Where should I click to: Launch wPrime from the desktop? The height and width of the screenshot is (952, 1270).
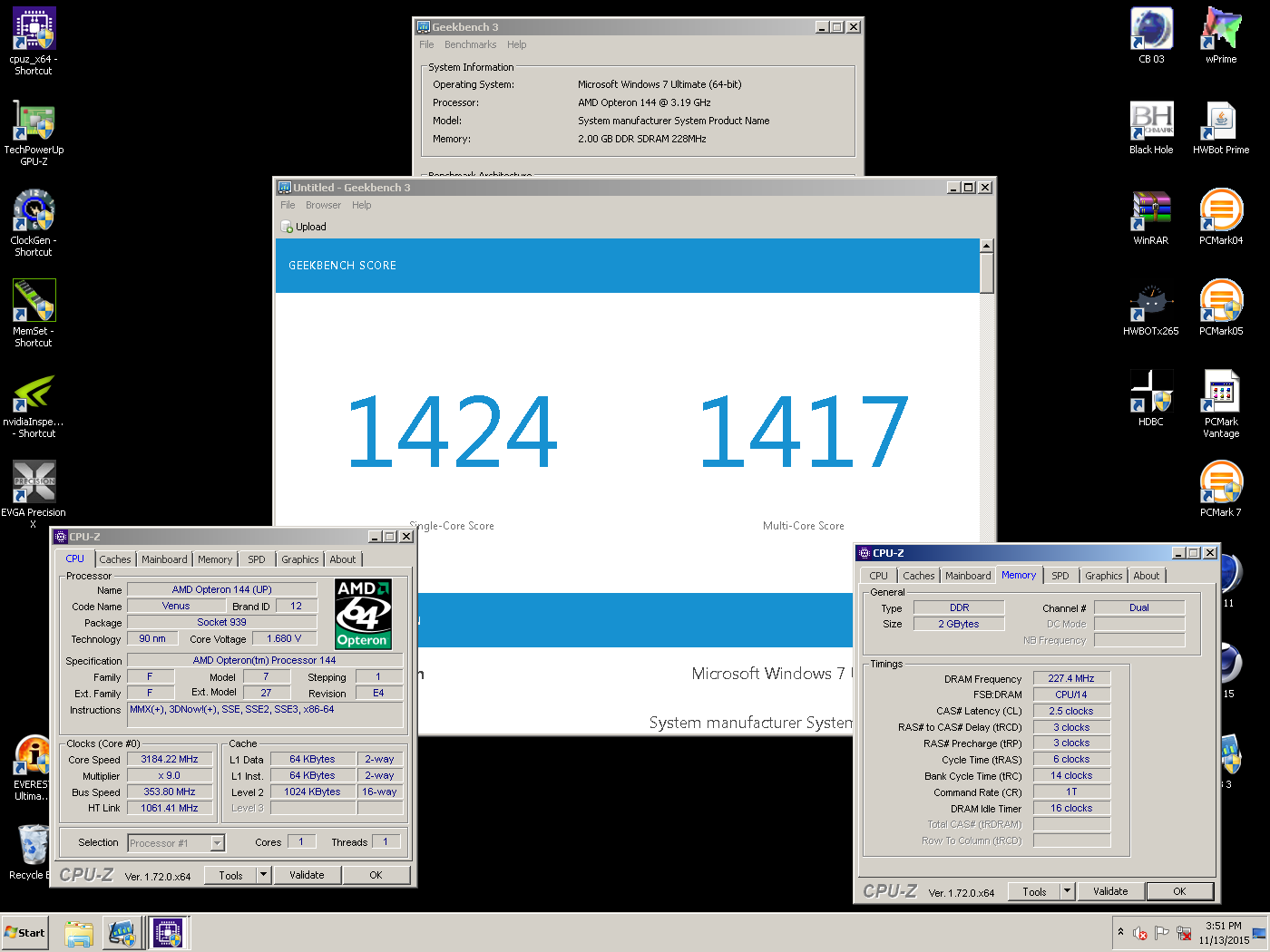(1221, 36)
